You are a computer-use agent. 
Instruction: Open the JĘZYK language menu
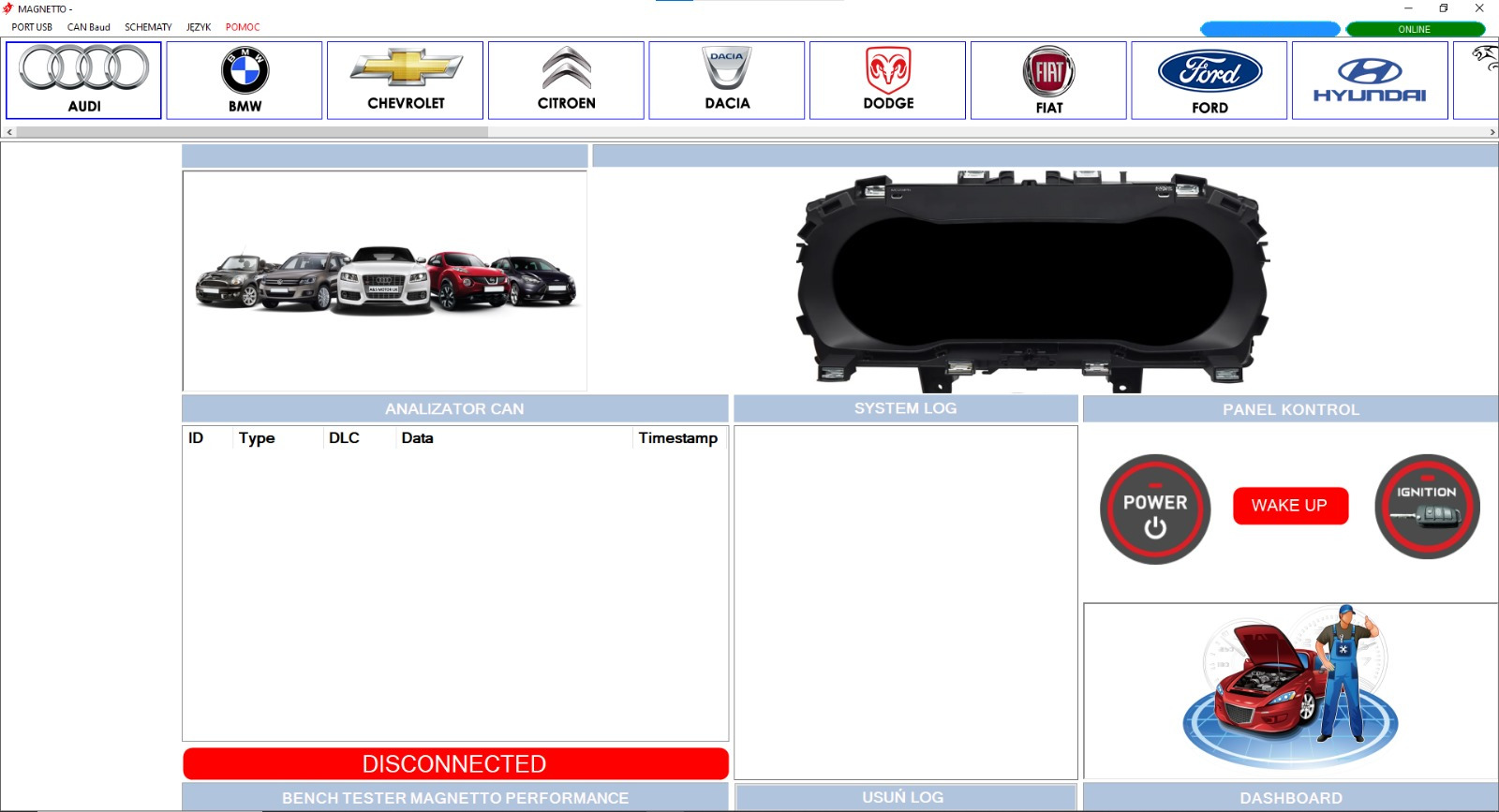(x=199, y=27)
